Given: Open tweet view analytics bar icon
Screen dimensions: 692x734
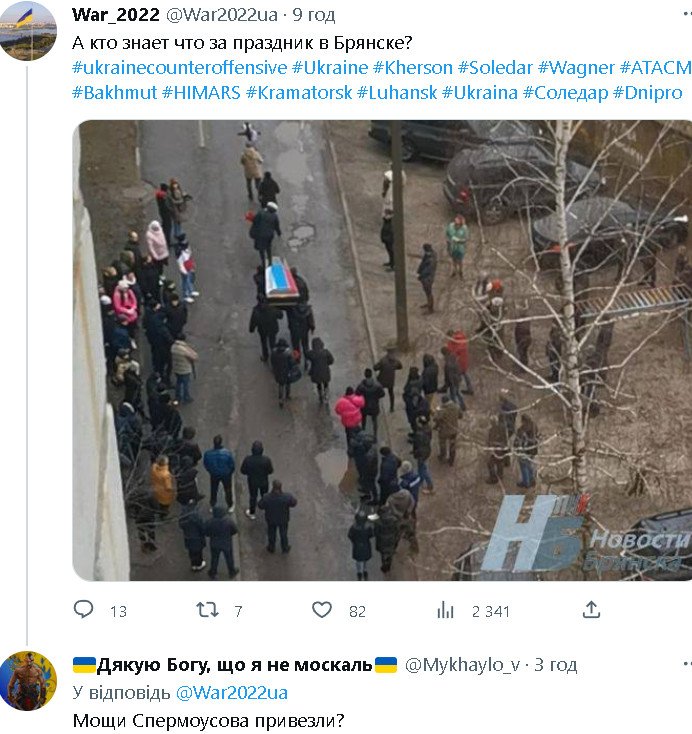Looking at the screenshot, I should (x=445, y=610).
